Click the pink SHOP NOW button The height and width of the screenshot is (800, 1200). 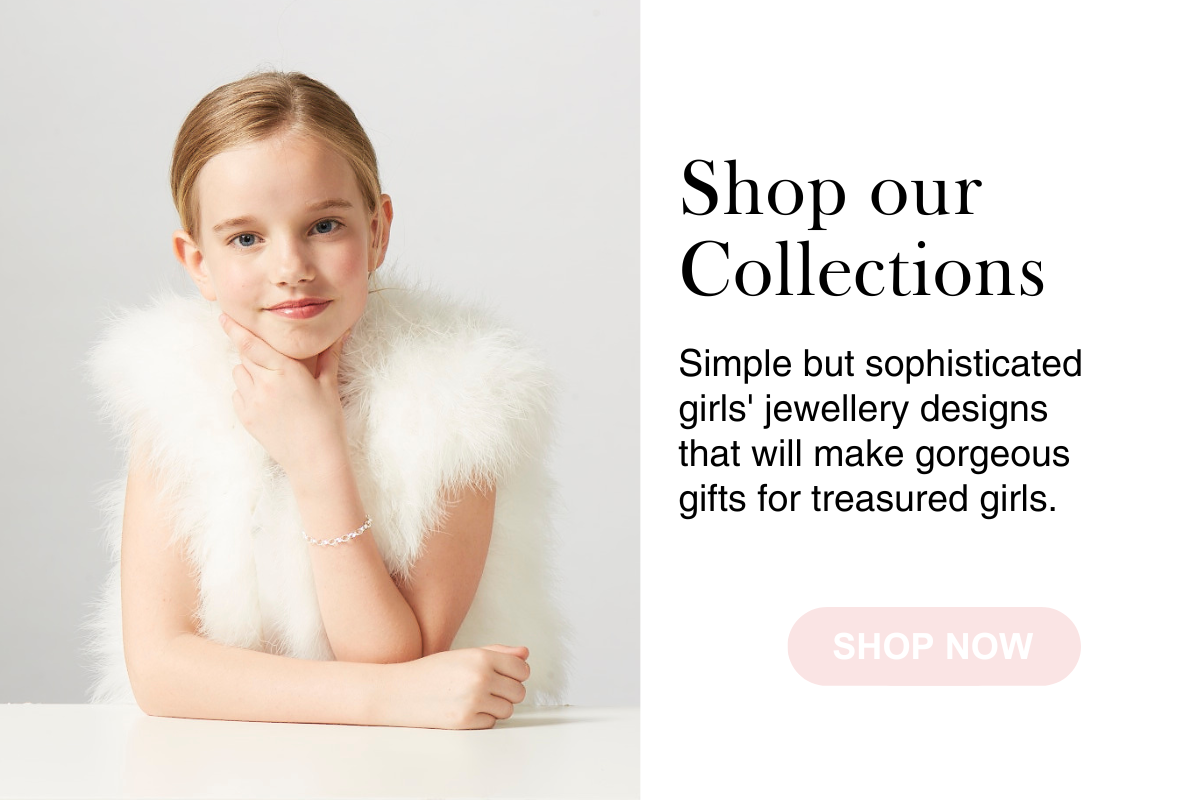(934, 646)
